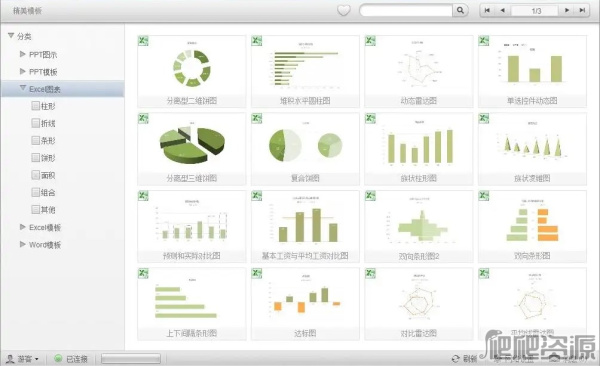This screenshot has height=366, width=600.
Task: Click the Excel icon on 簇状柱形图 card
Action: [x=370, y=118]
